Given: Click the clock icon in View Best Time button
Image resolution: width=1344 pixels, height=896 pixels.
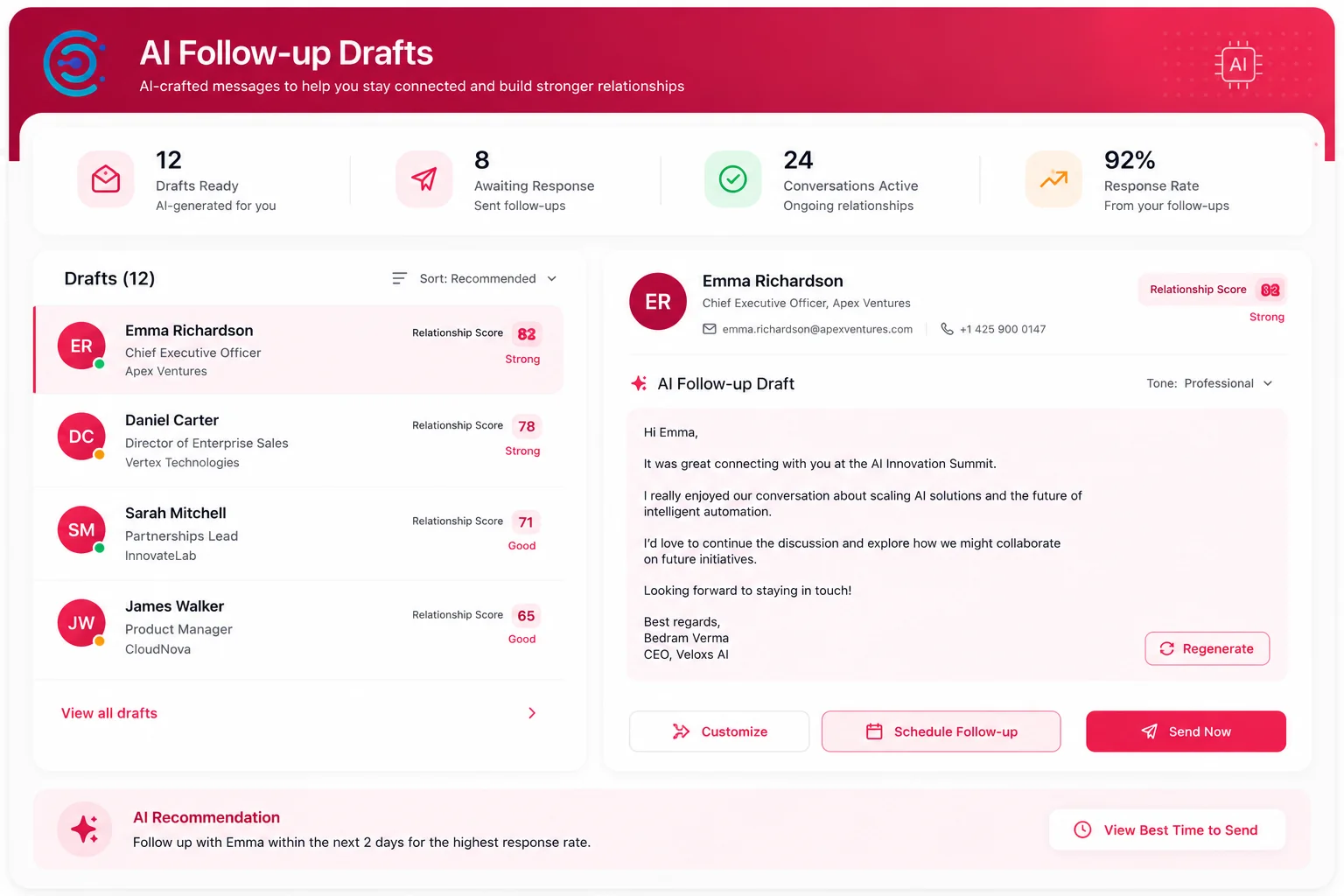Looking at the screenshot, I should pyautogui.click(x=1082, y=829).
